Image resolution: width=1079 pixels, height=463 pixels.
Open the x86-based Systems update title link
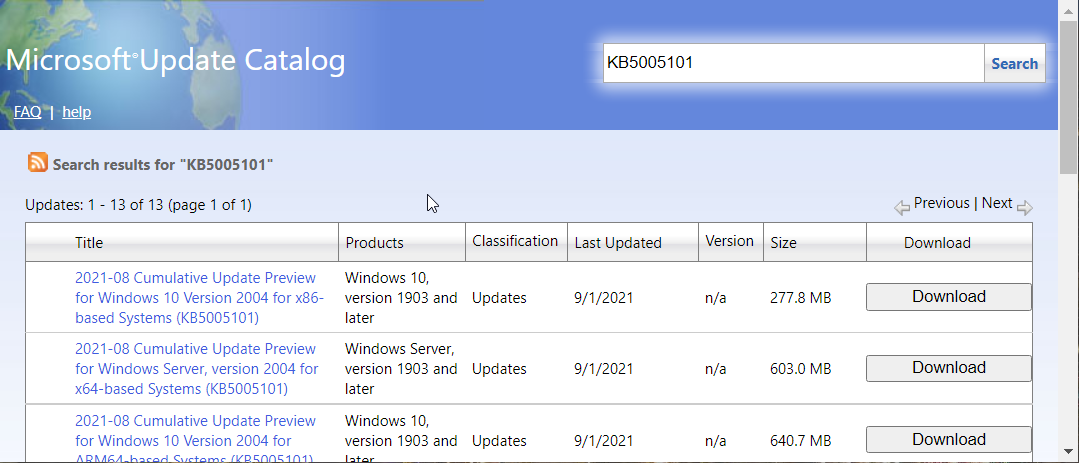tap(199, 298)
